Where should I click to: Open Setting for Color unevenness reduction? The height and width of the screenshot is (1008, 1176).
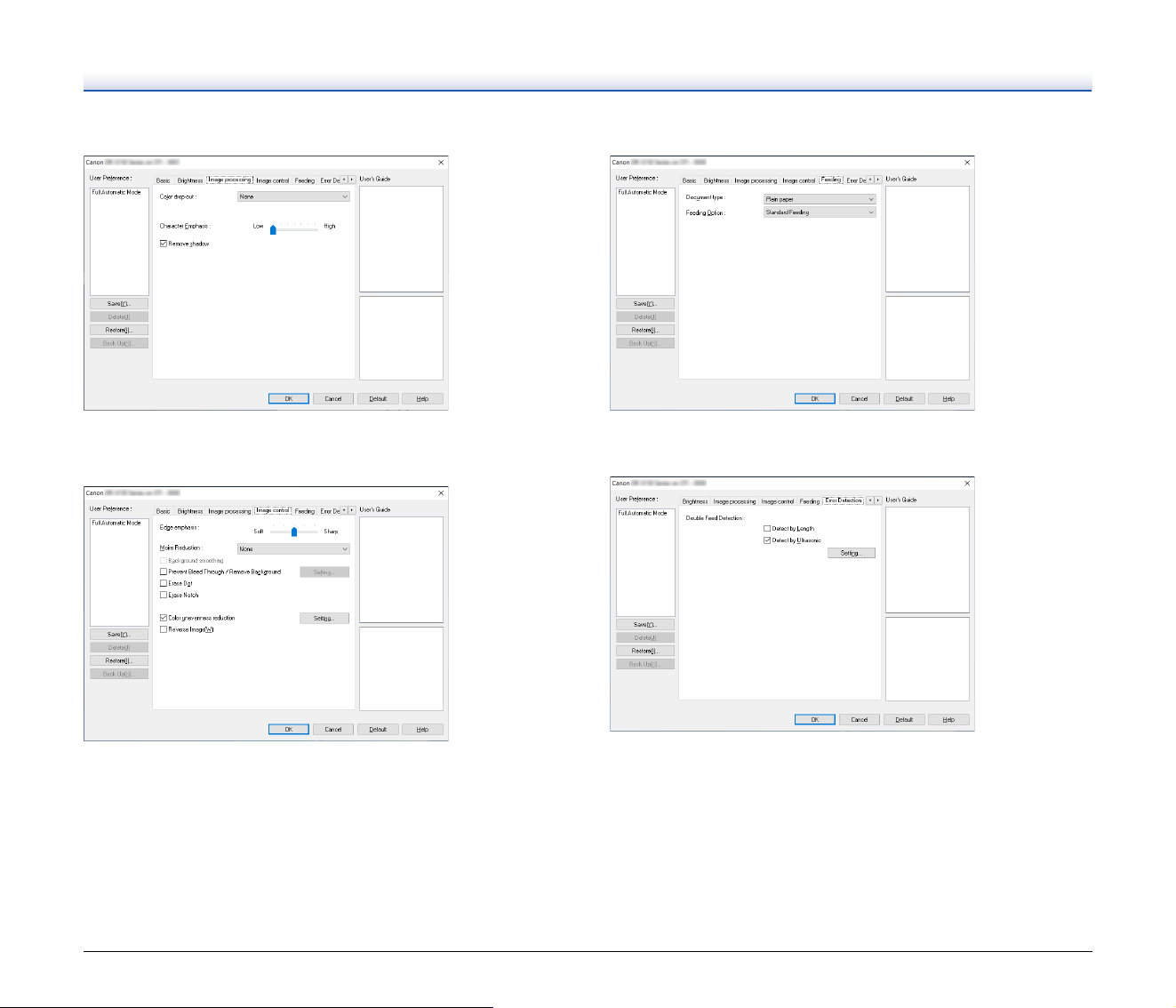tap(324, 619)
